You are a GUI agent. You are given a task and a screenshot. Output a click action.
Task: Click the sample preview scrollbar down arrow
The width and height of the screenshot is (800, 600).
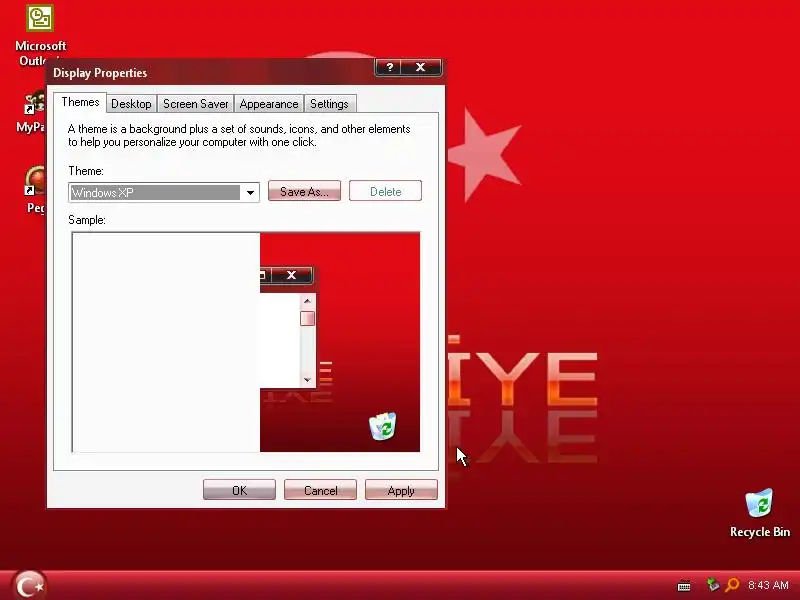(x=307, y=379)
